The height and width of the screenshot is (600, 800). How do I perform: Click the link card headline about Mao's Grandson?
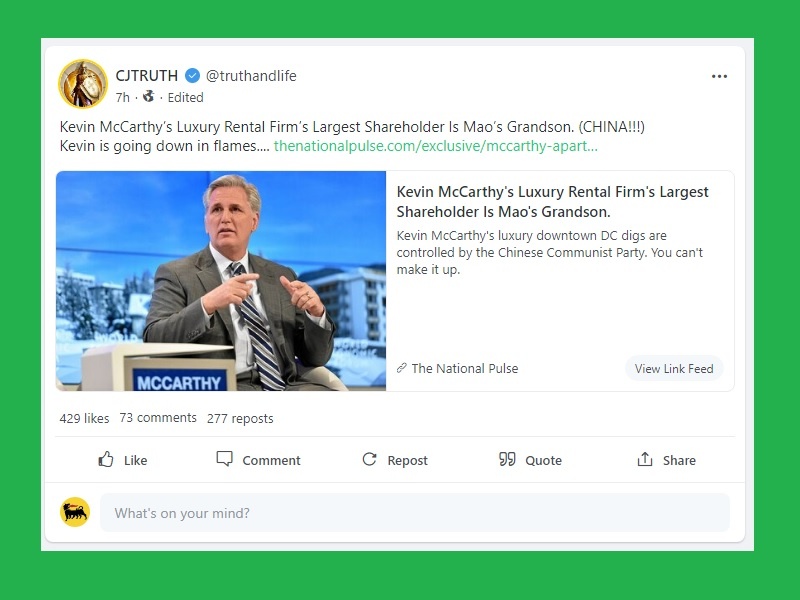pyautogui.click(x=553, y=202)
